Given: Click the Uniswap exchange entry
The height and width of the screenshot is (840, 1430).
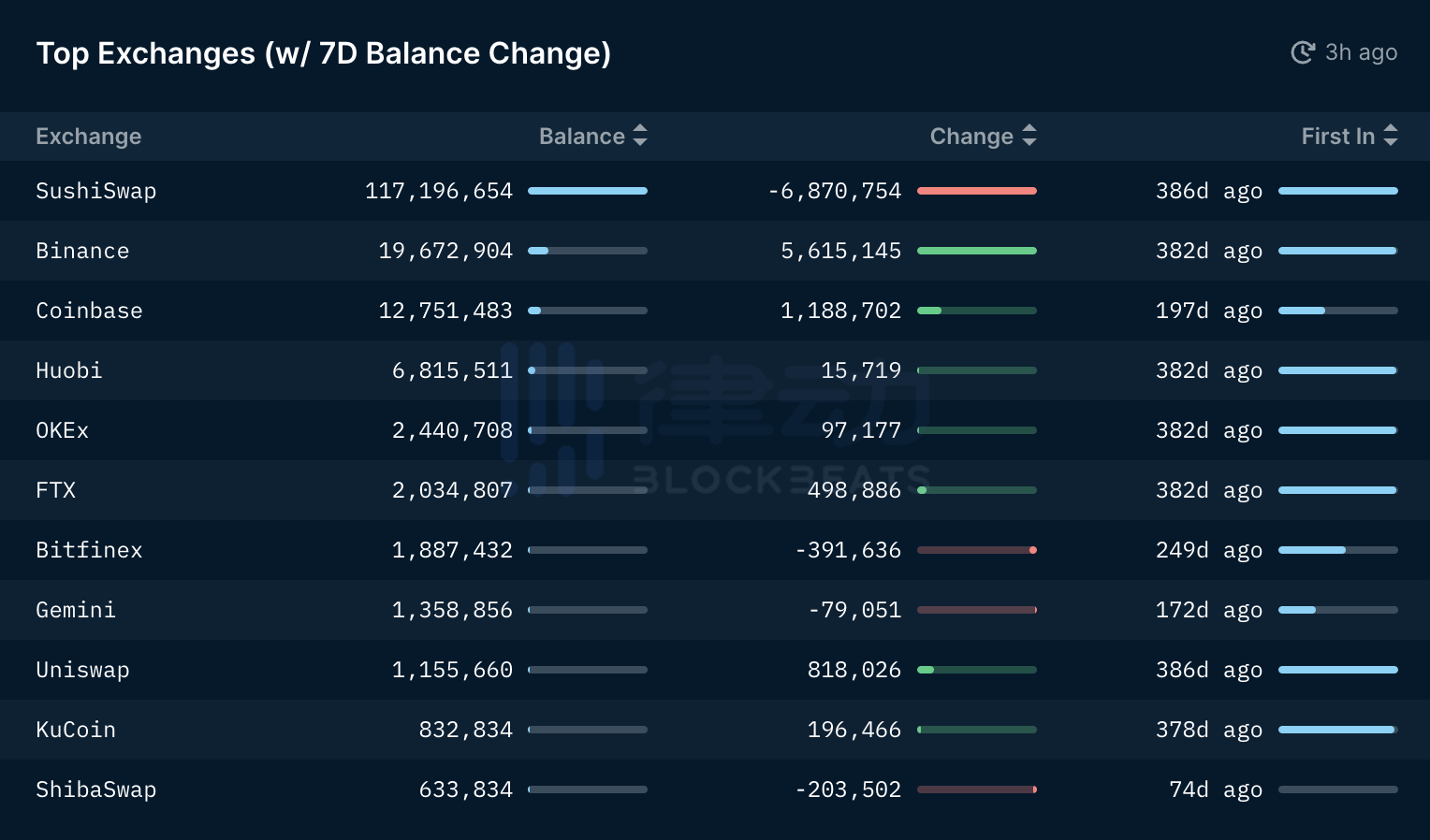Looking at the screenshot, I should coord(82,670).
